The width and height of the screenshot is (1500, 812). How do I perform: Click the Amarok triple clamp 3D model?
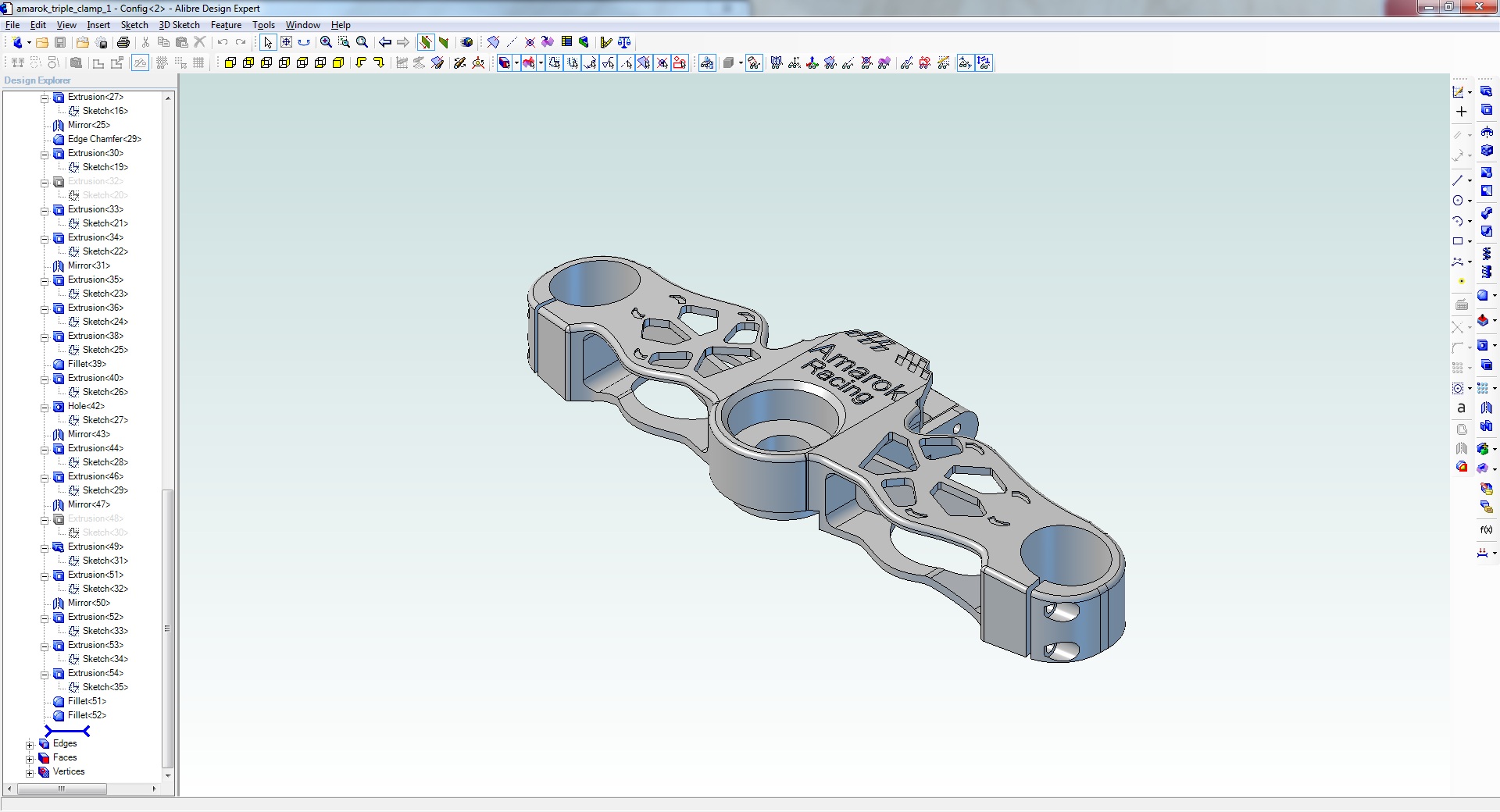click(x=826, y=458)
